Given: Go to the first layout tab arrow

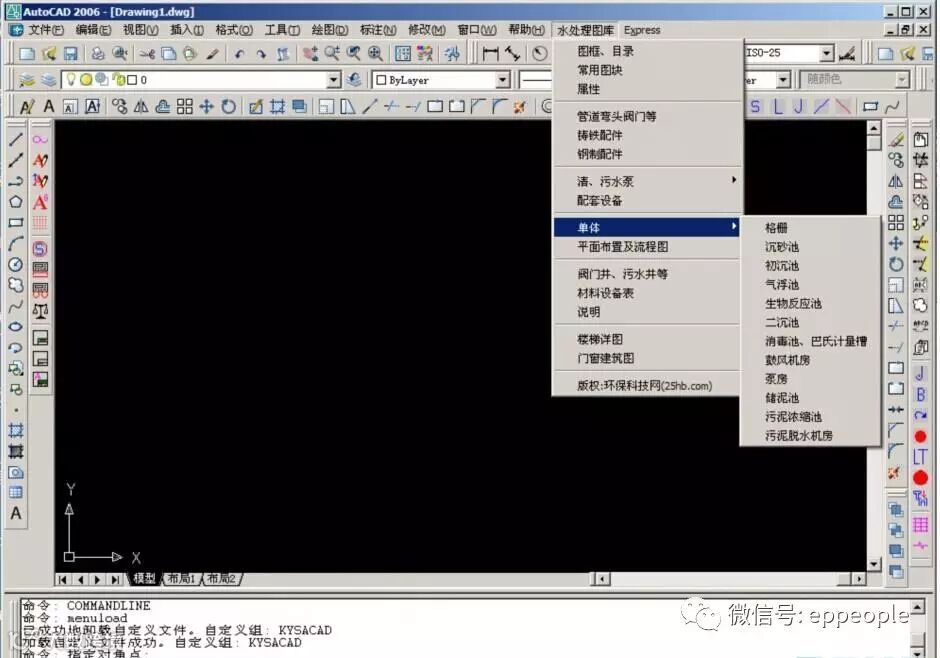Looking at the screenshot, I should (x=62, y=579).
